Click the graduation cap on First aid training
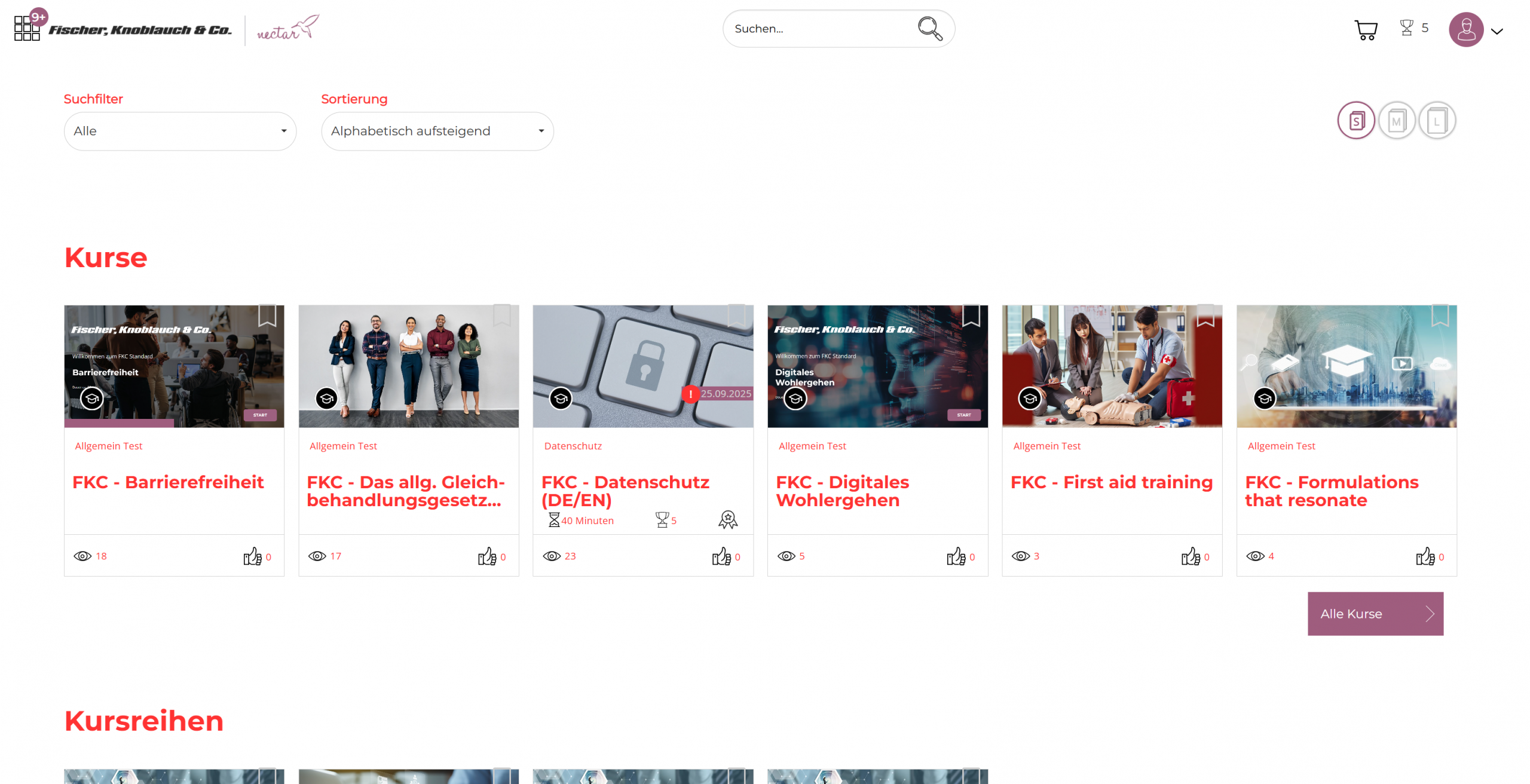The image size is (1530, 784). pos(1029,398)
